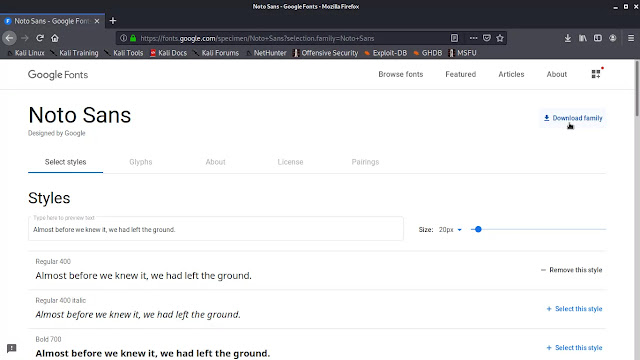
Task: Open Articles in site navigation
Action: pos(511,74)
